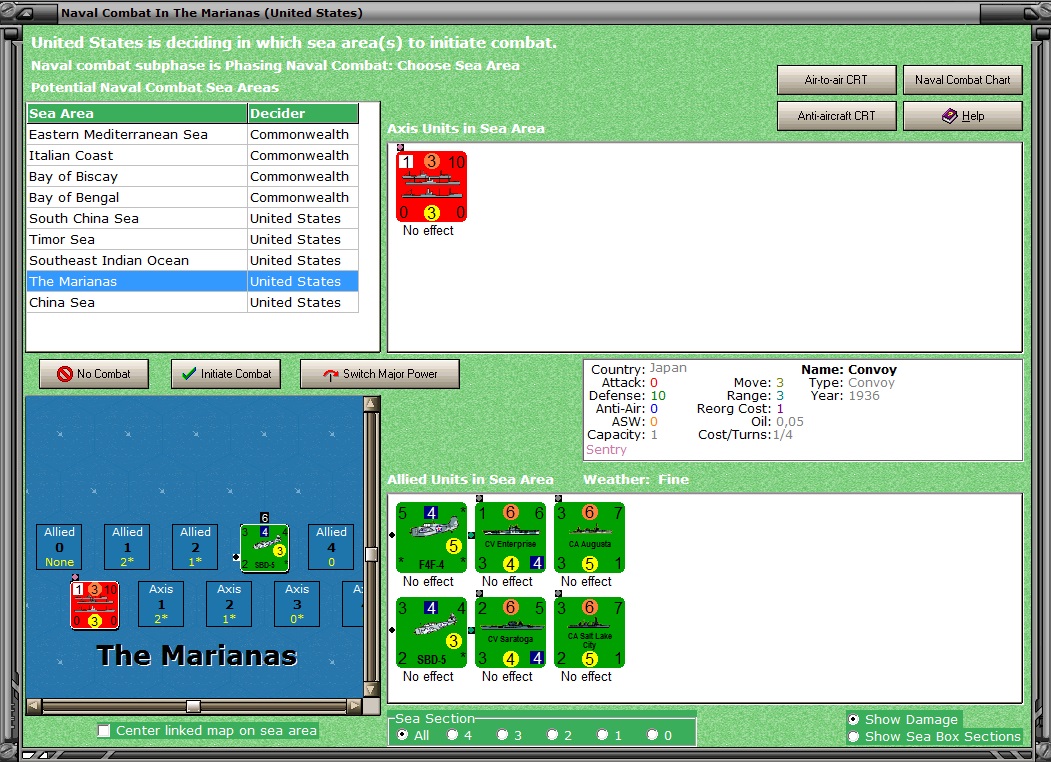Select Bay of Biscay sea area row
This screenshot has height=762, width=1051.
click(193, 176)
